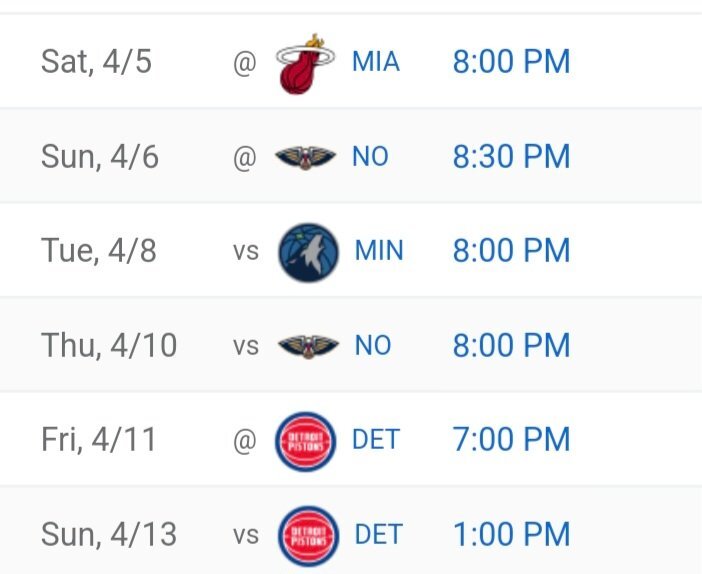
Task: Open the MIA team link
Action: [x=376, y=62]
